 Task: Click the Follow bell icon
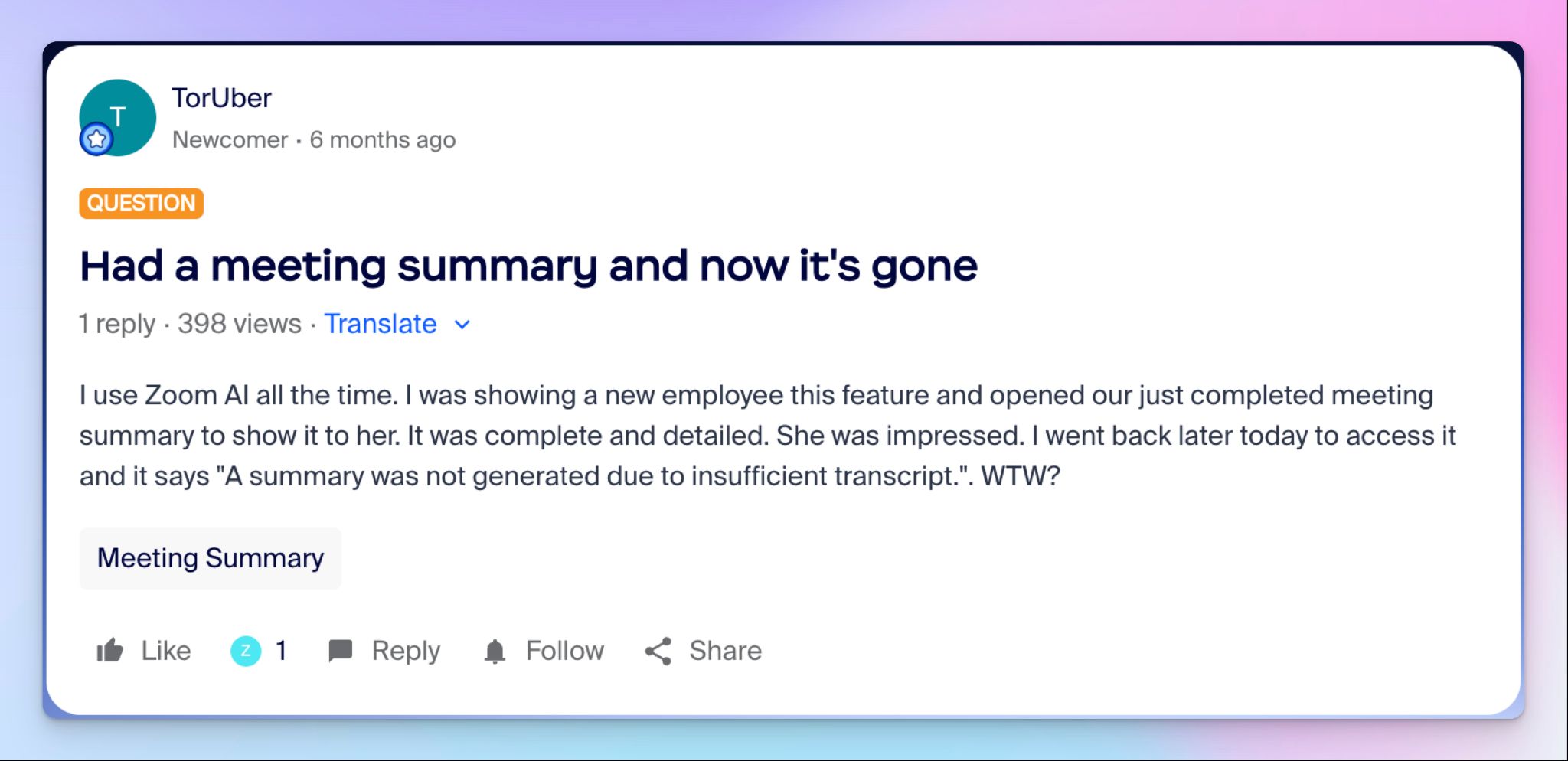tap(495, 651)
